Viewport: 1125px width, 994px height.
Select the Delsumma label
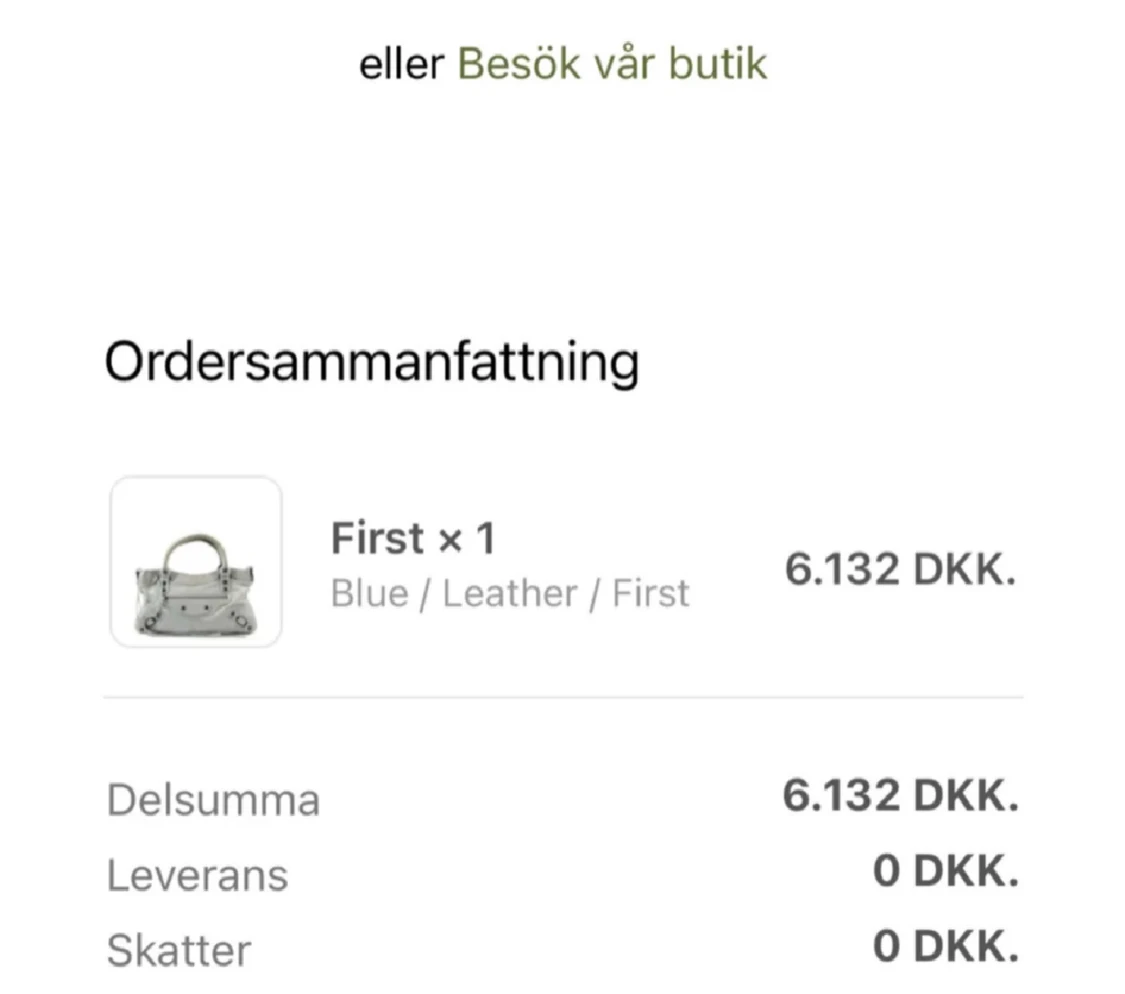click(213, 800)
